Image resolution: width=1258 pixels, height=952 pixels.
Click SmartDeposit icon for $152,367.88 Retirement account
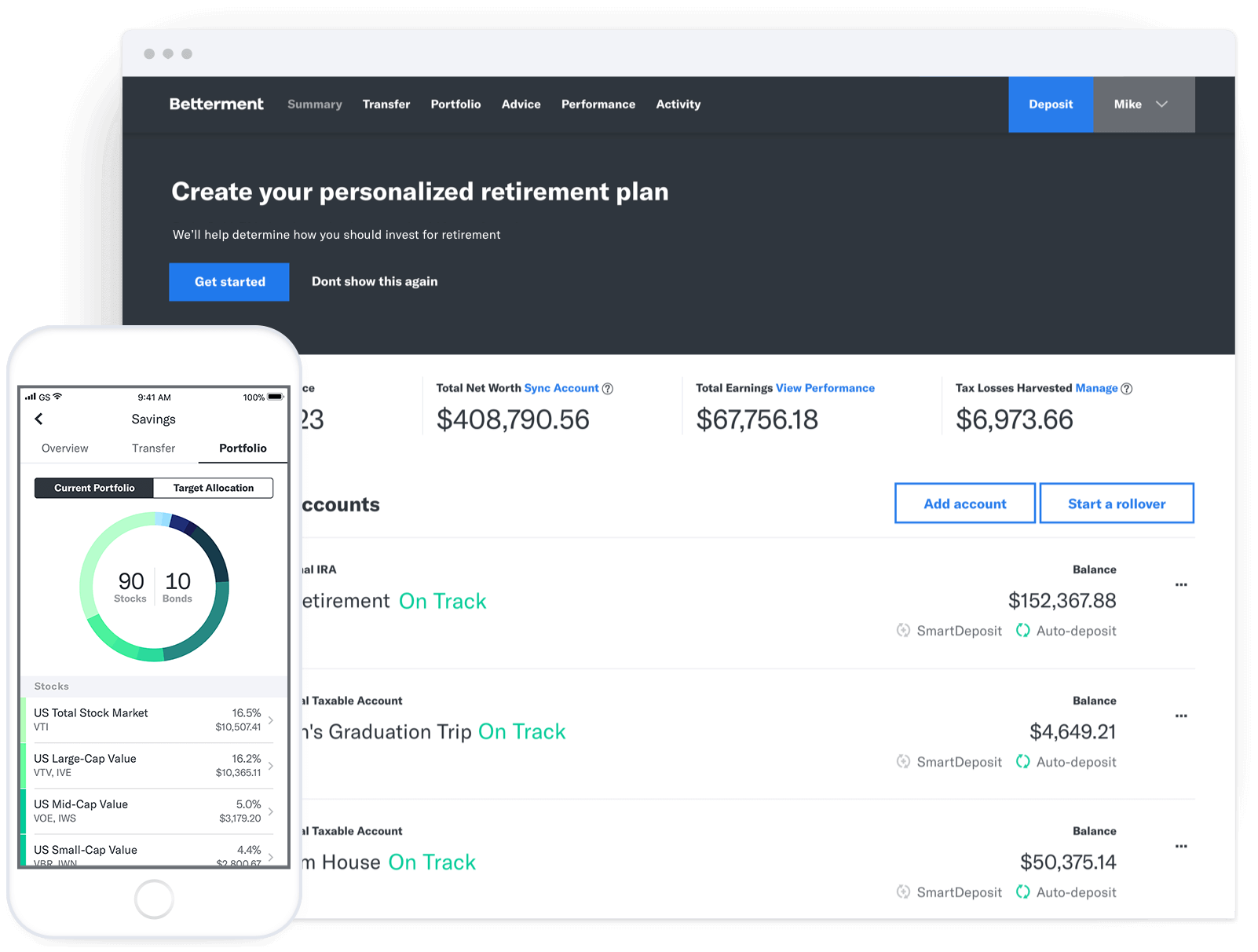point(904,630)
